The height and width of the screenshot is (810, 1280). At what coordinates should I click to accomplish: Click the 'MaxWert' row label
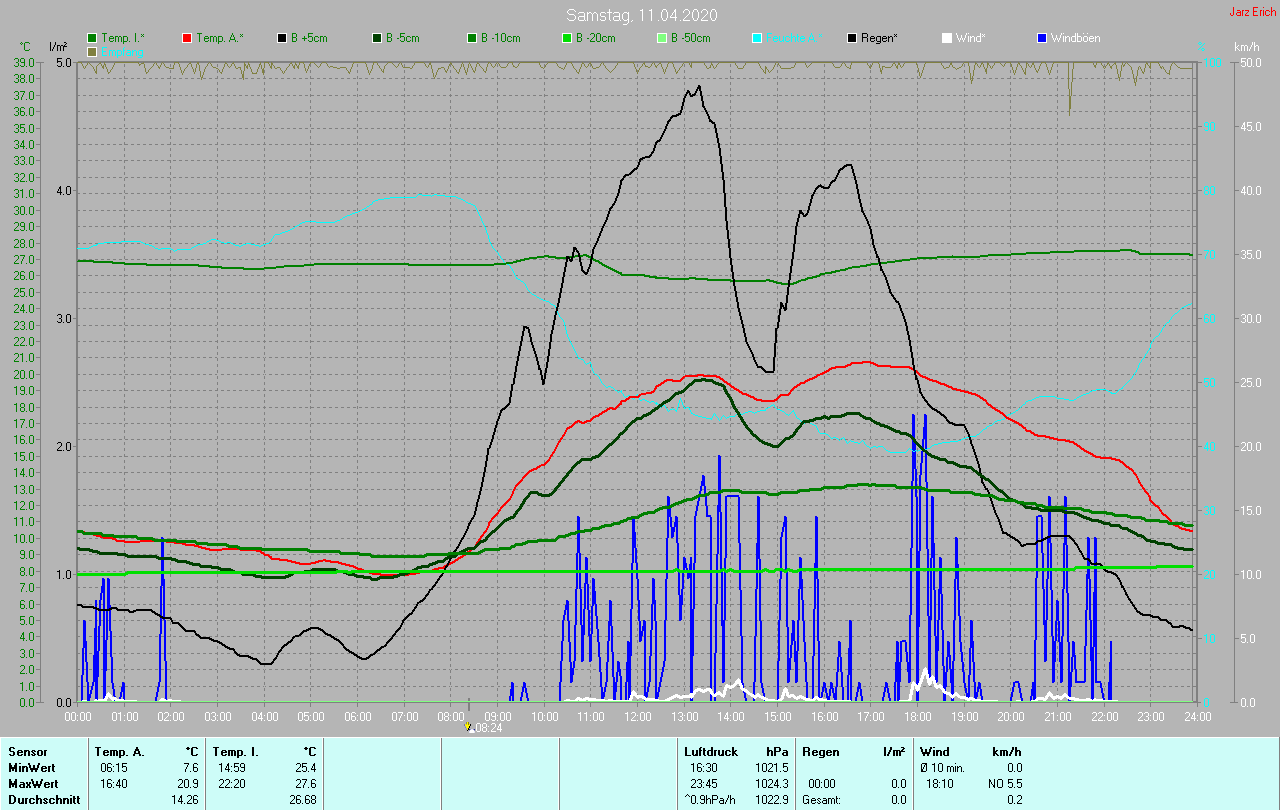tap(32, 784)
